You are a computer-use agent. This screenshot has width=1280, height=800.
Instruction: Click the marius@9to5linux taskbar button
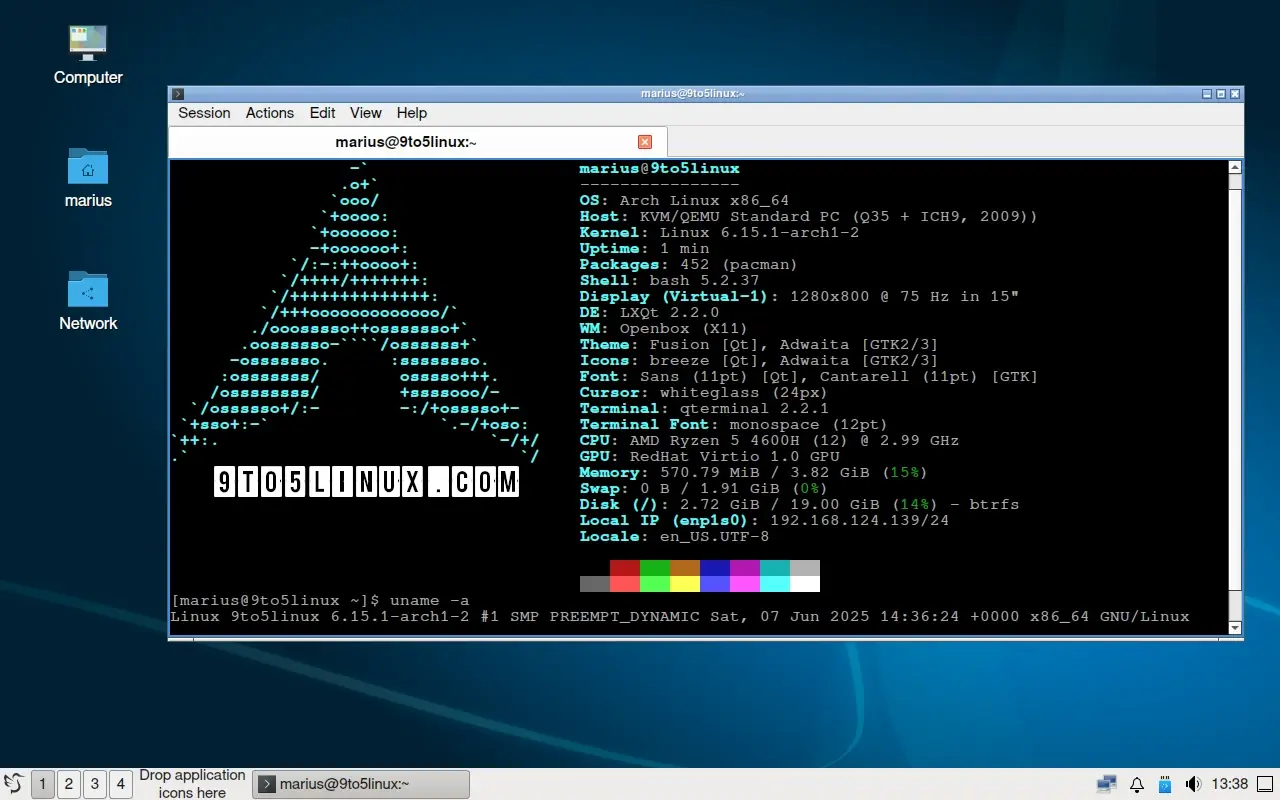[x=361, y=784]
